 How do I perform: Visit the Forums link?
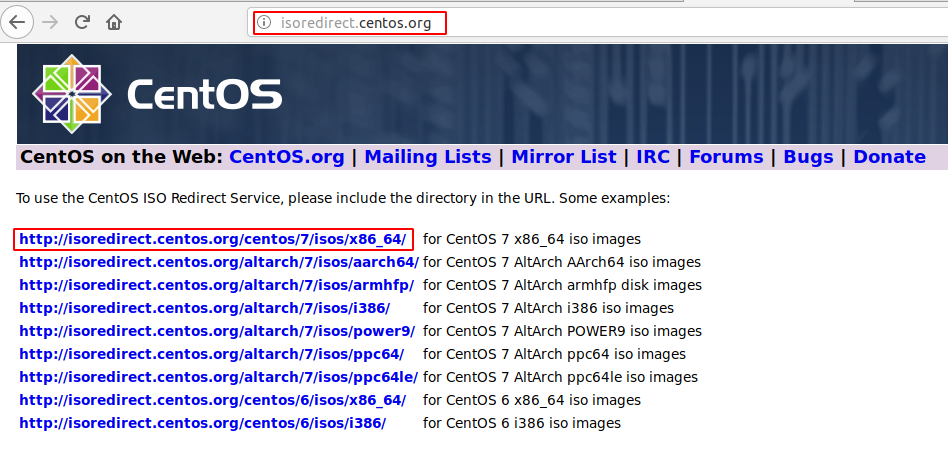click(726, 157)
